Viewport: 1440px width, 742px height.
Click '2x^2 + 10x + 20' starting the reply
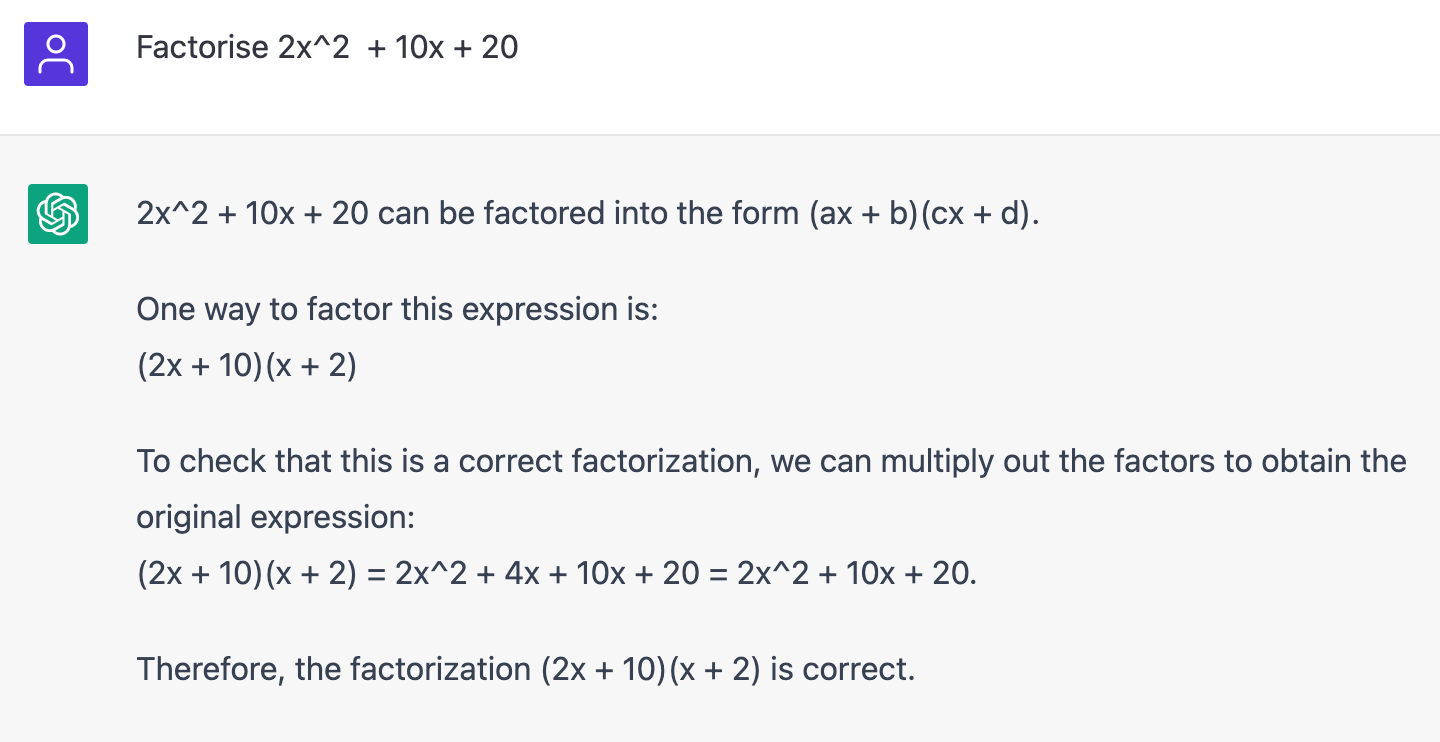[x=253, y=214]
